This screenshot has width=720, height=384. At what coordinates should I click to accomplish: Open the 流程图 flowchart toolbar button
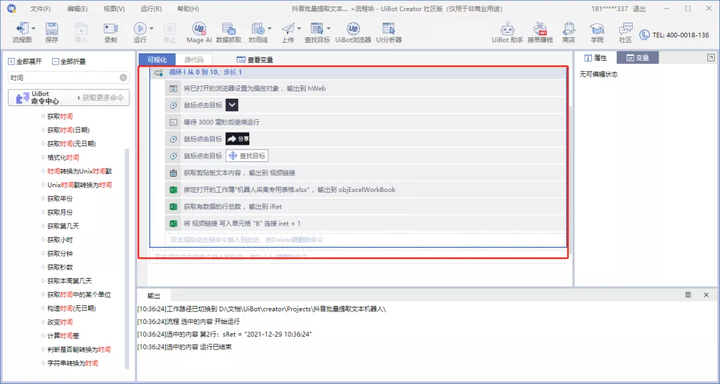[x=22, y=32]
